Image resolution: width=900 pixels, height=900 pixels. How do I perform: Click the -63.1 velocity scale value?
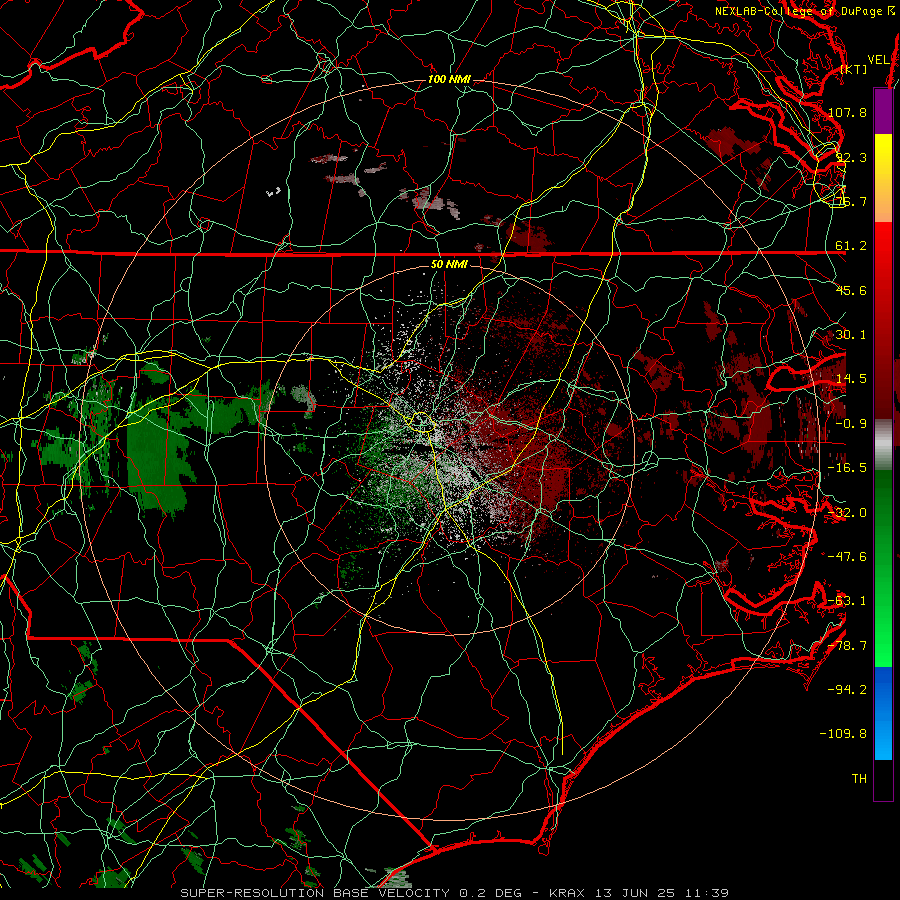click(847, 601)
